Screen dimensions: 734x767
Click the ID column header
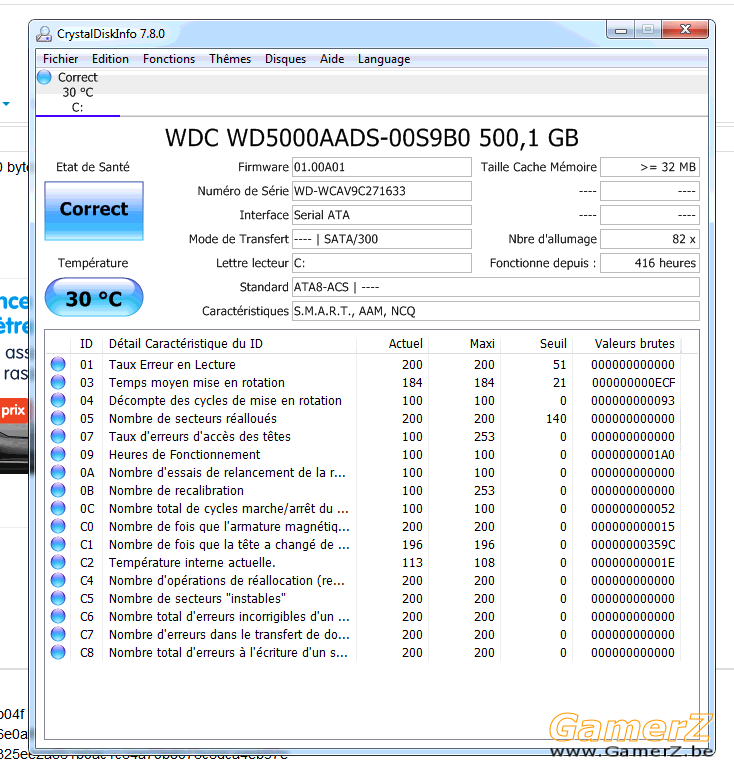87,344
